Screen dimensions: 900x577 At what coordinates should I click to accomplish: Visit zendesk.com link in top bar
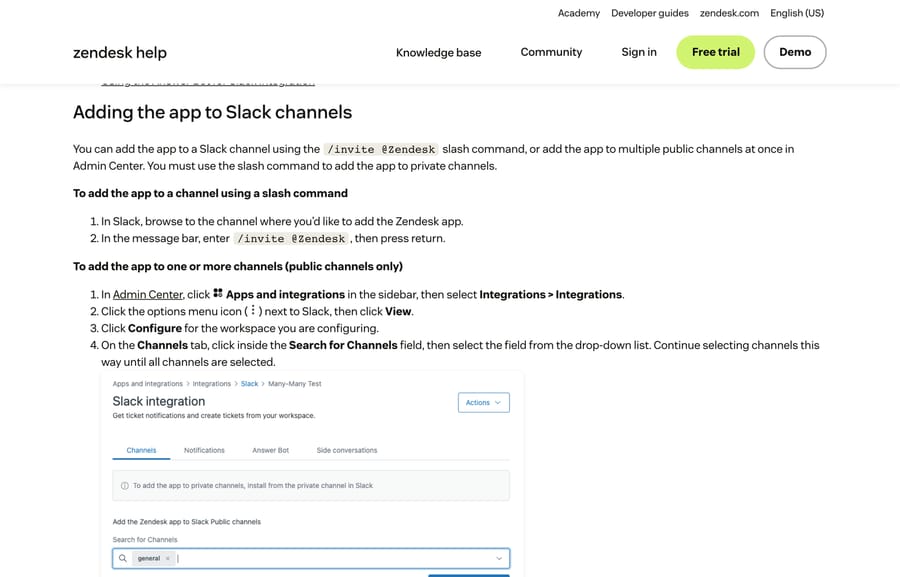[x=729, y=13]
